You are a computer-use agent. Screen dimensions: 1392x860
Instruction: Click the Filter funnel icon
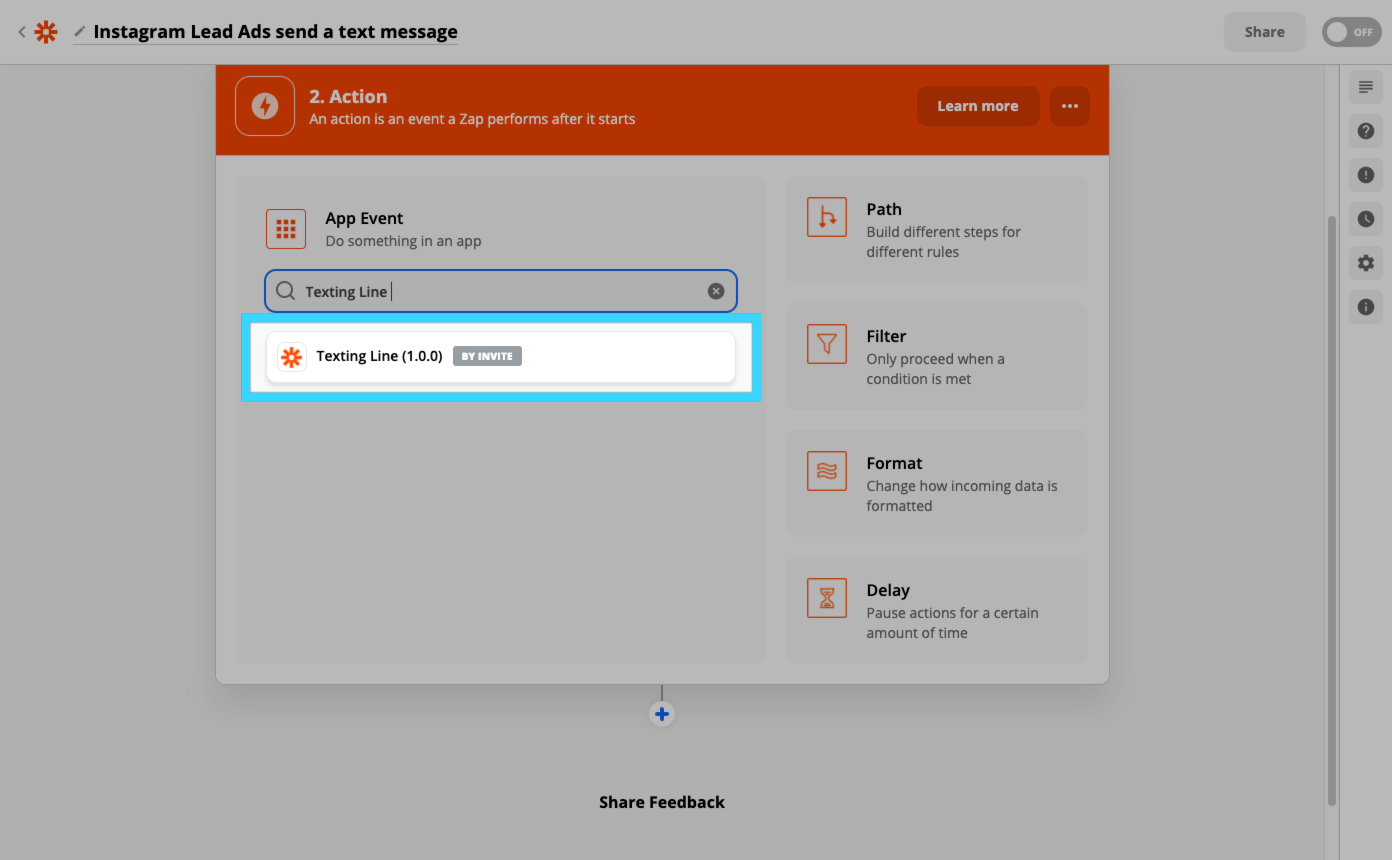click(826, 344)
